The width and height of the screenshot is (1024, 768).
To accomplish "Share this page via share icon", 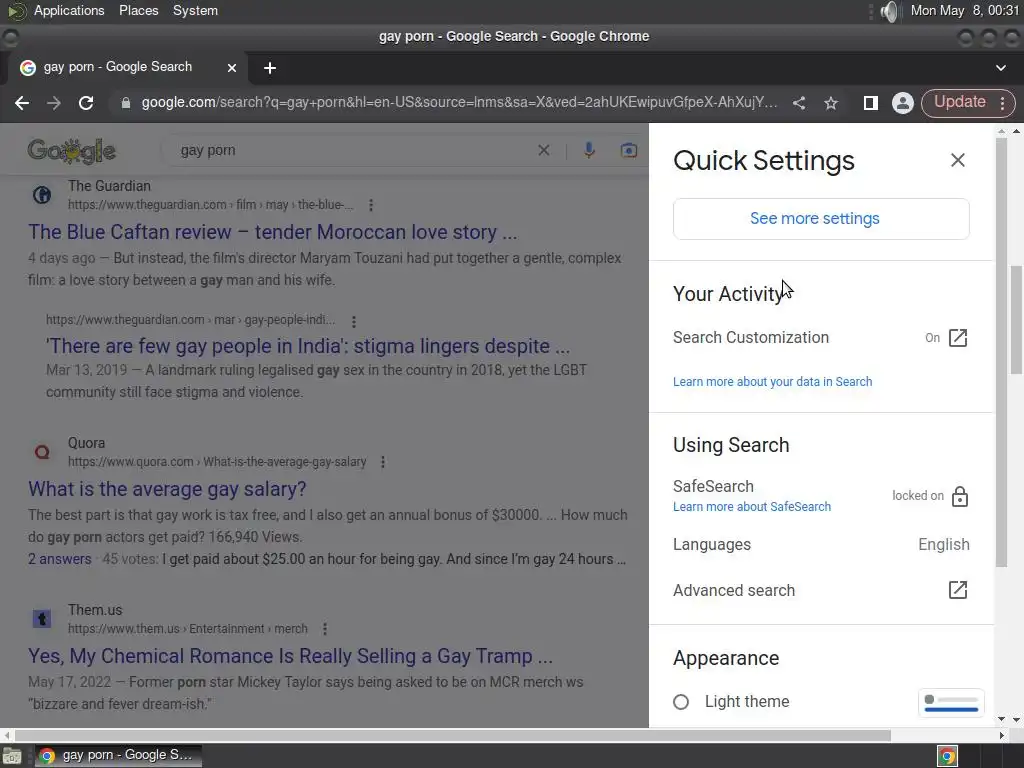I will coord(799,103).
